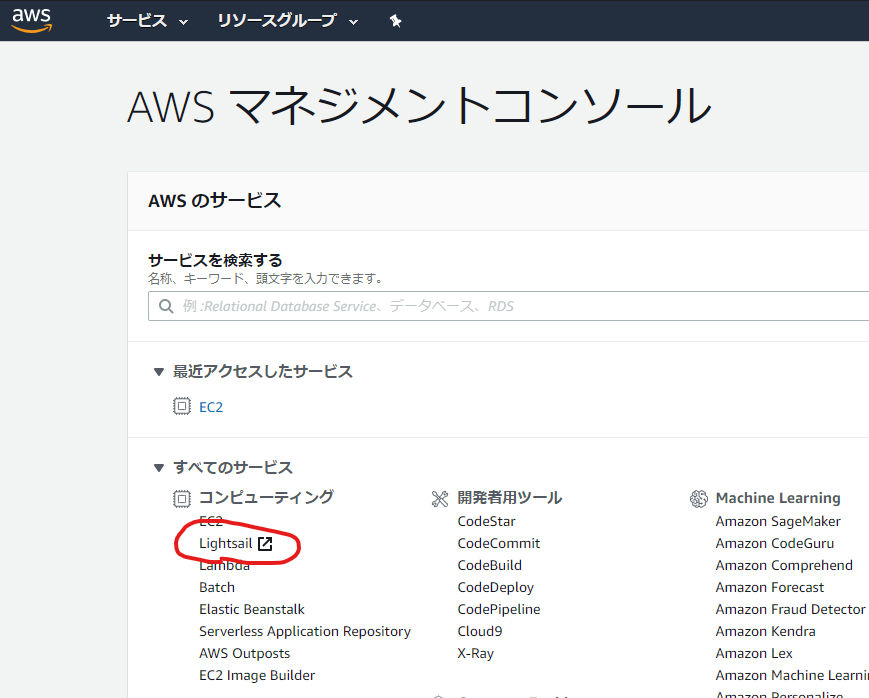869x698 pixels.
Task: Click the AWS のサービス panel title
Action: [214, 200]
